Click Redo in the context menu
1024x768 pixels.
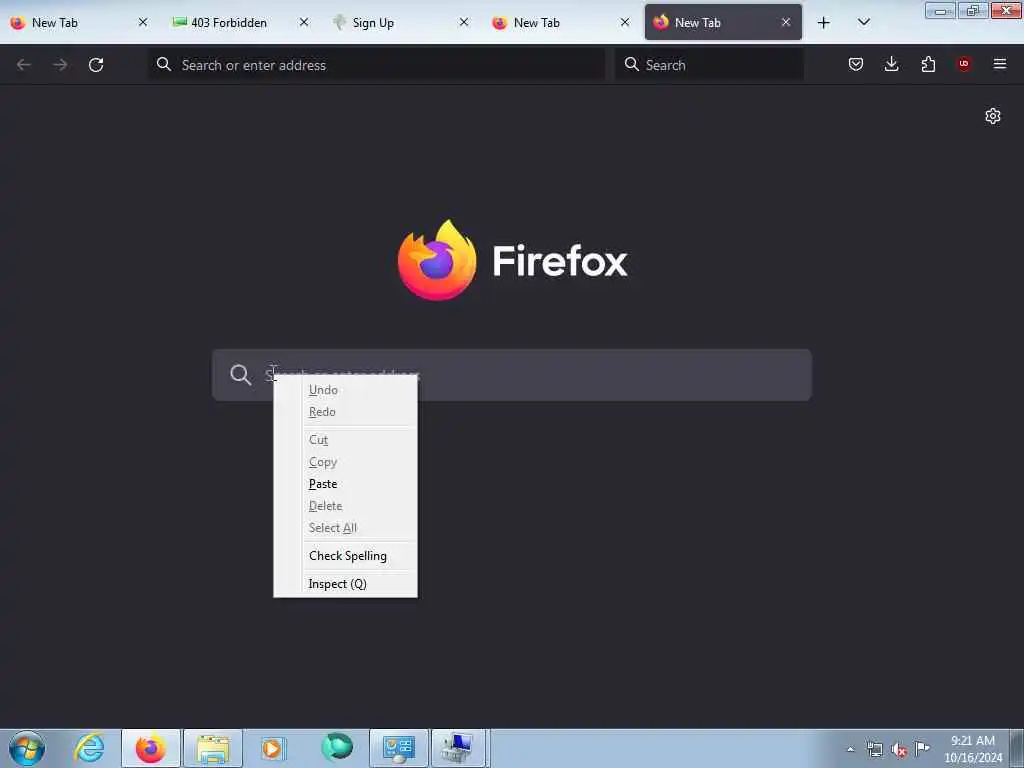point(345,412)
